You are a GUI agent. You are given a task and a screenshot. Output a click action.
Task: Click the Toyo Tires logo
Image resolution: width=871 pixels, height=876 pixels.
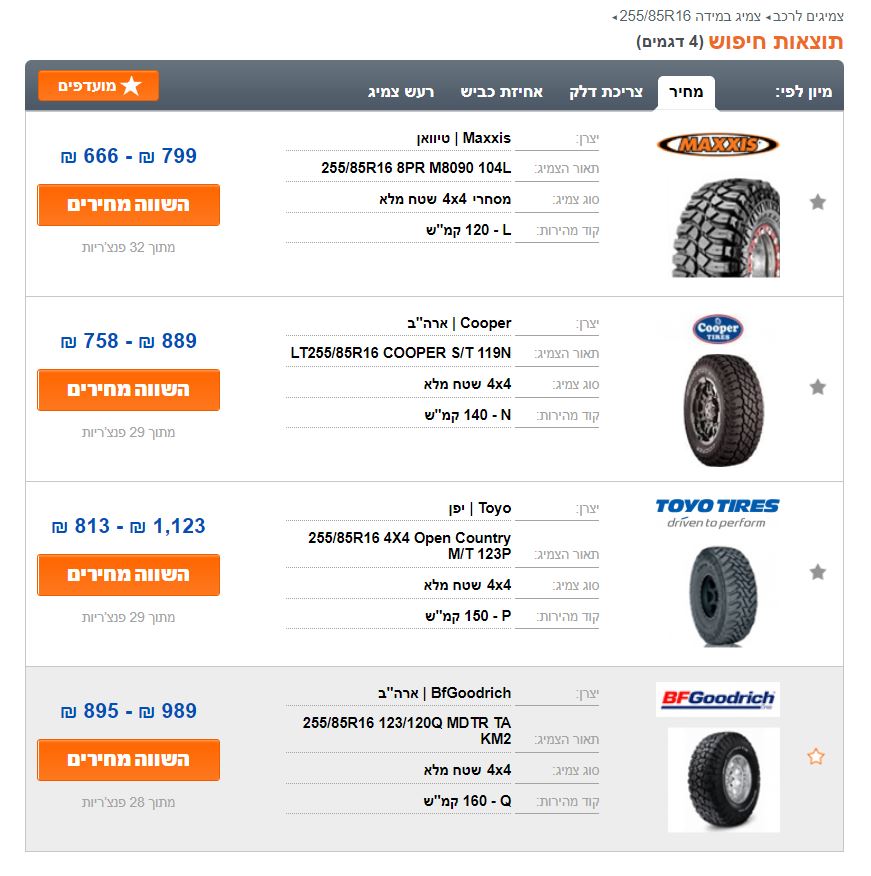[x=717, y=513]
